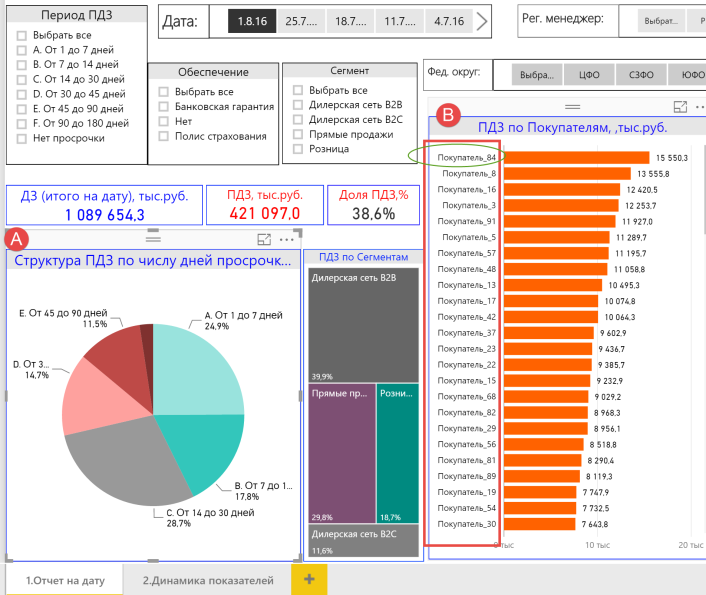
Task: Check 'D. От 30 до 45 дней' option
Action: pyautogui.click(x=21, y=95)
